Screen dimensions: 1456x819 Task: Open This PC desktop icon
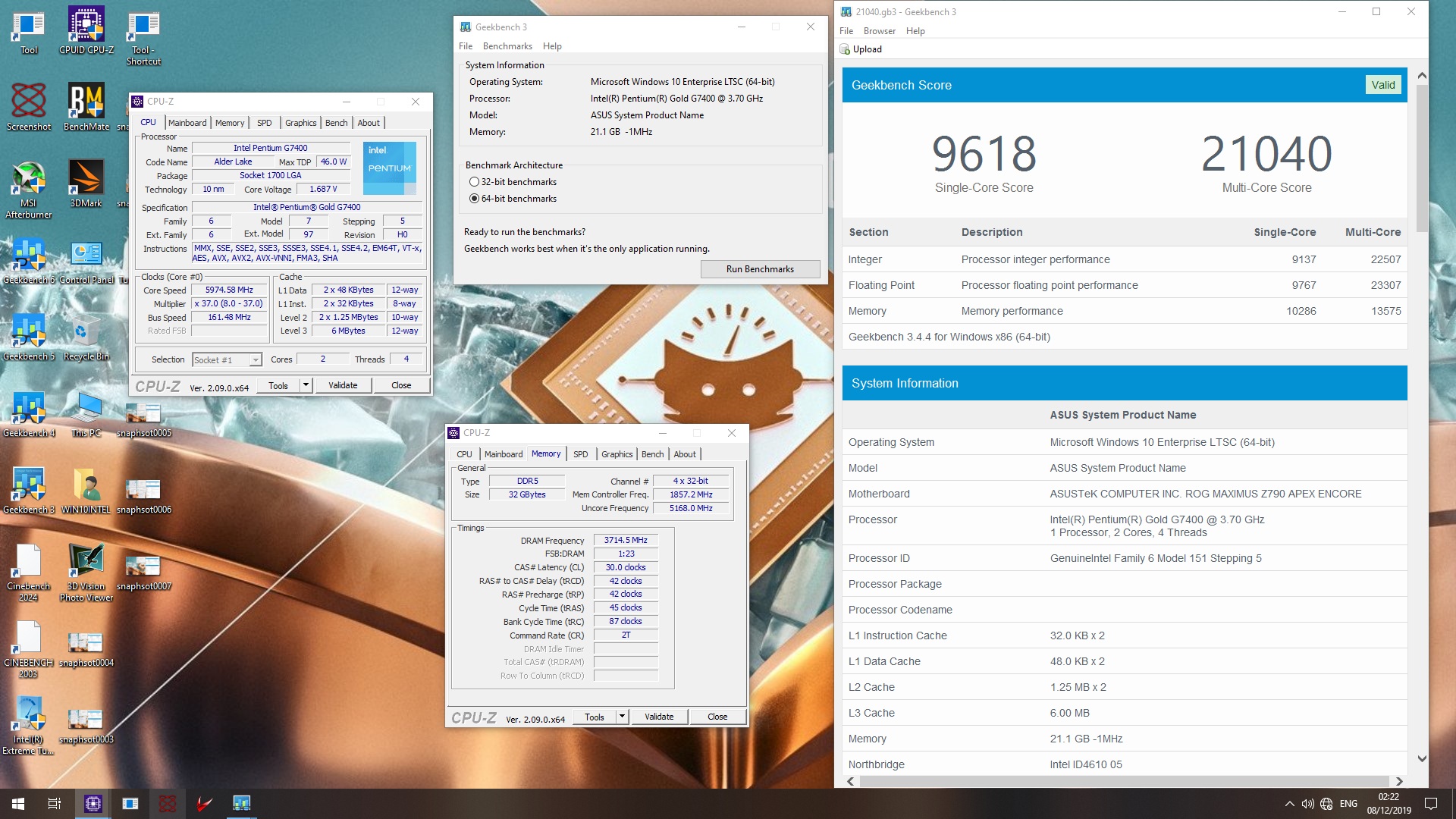click(x=86, y=413)
